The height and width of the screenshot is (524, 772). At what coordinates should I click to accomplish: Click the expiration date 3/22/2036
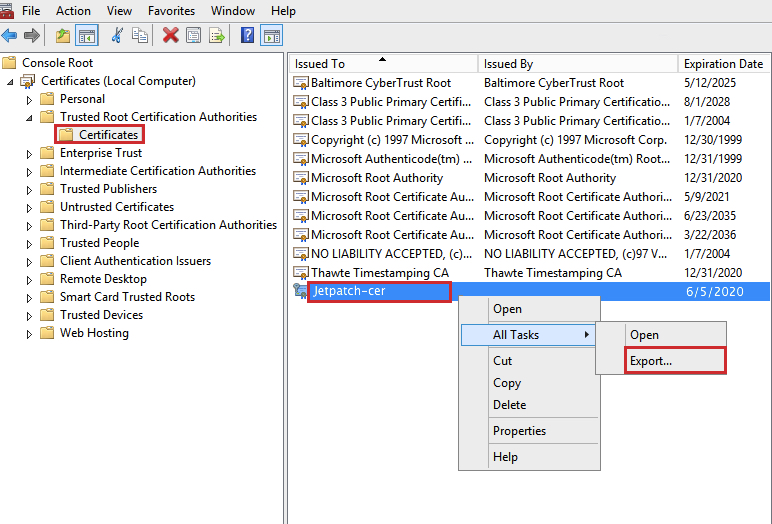(x=709, y=234)
